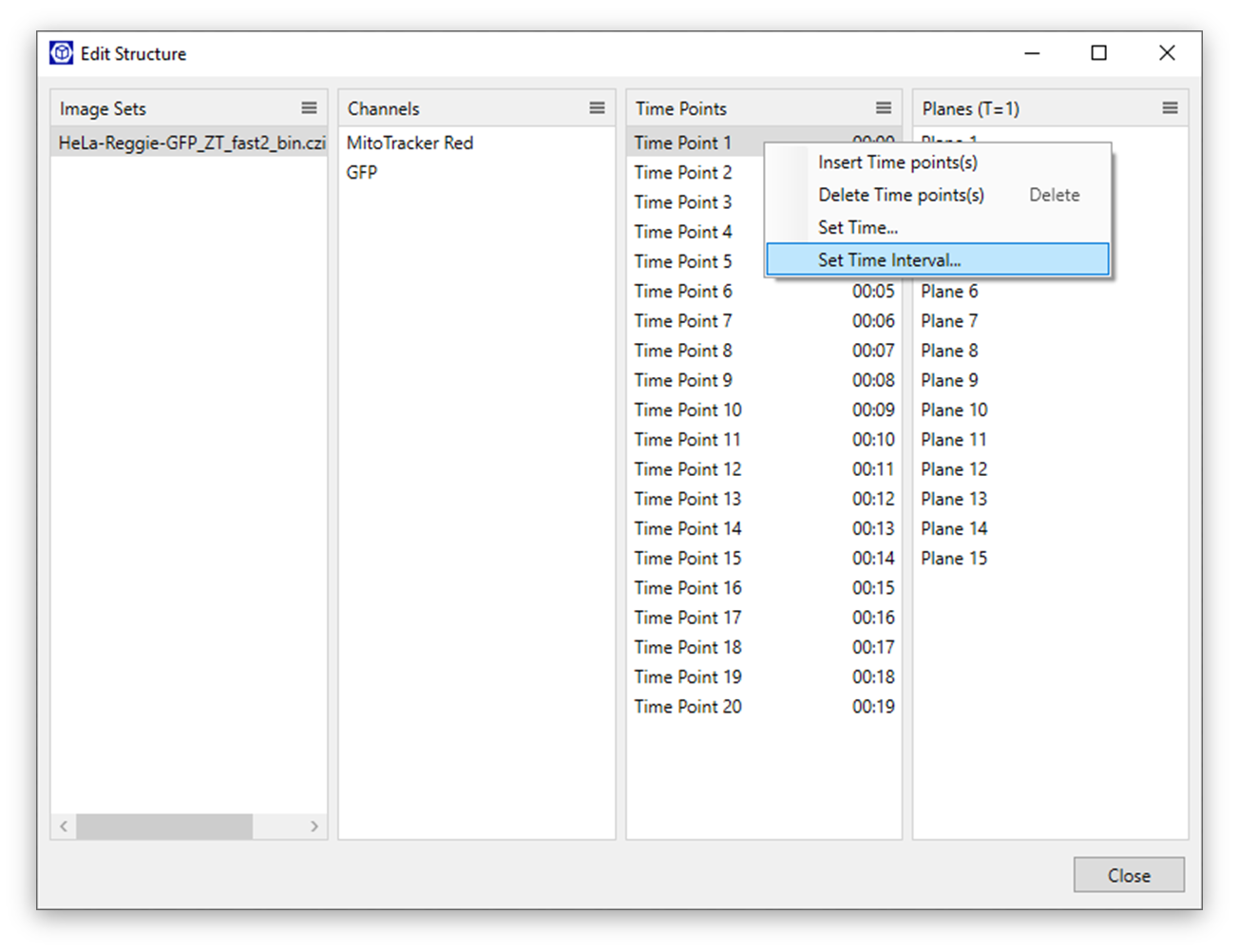Select Time Point 10
The image size is (1239, 952).
[687, 409]
